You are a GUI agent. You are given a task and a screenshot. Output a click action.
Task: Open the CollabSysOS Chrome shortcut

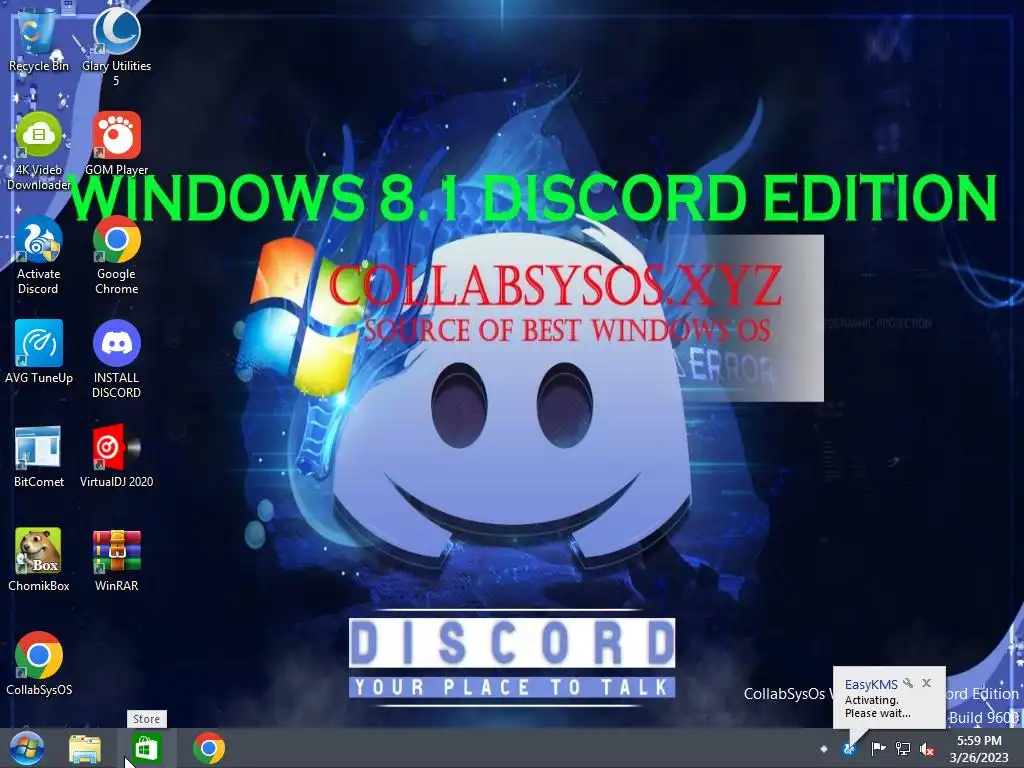coord(39,664)
